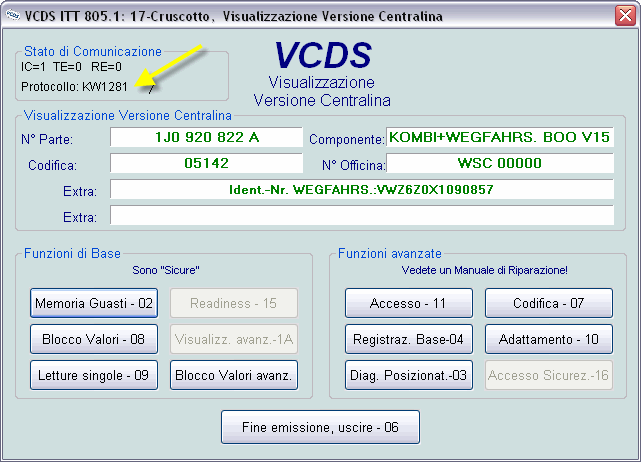Click the N° Officina field WSC 00000
The height and width of the screenshot is (462, 641).
tap(500, 163)
